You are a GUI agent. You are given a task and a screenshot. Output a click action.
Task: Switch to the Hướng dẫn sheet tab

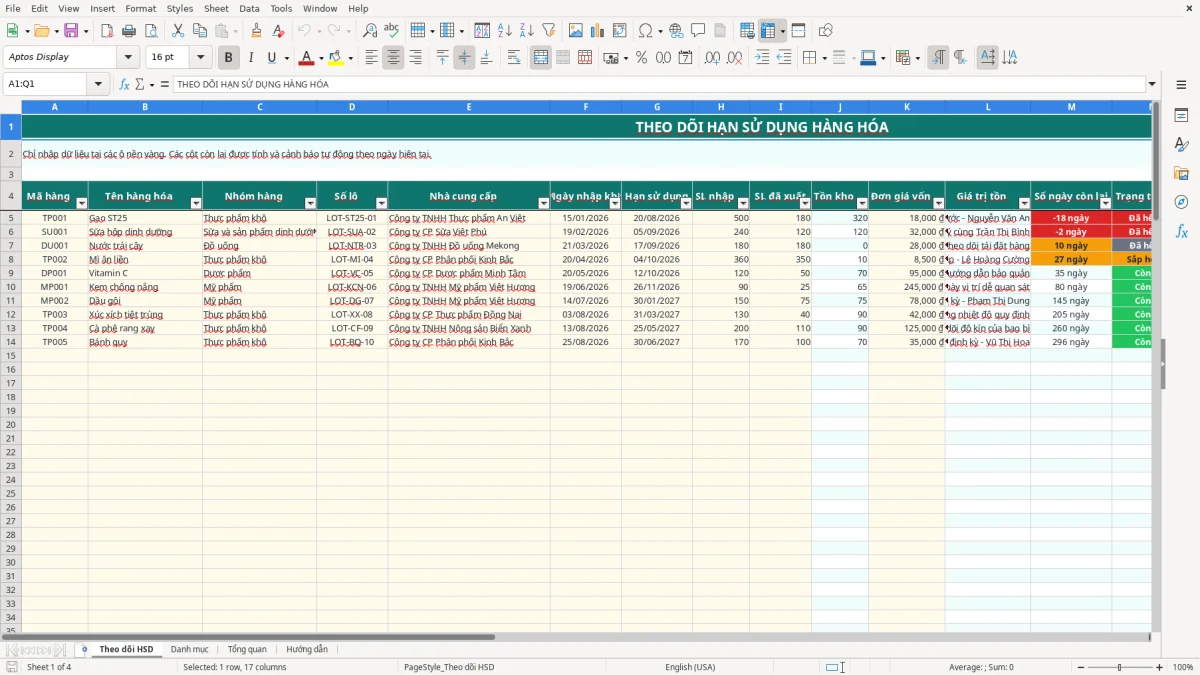pyautogui.click(x=307, y=649)
